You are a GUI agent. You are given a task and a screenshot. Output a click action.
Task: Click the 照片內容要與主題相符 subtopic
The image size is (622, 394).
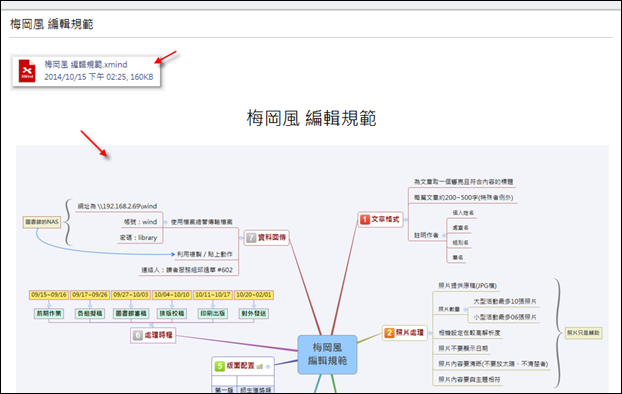[x=469, y=380]
